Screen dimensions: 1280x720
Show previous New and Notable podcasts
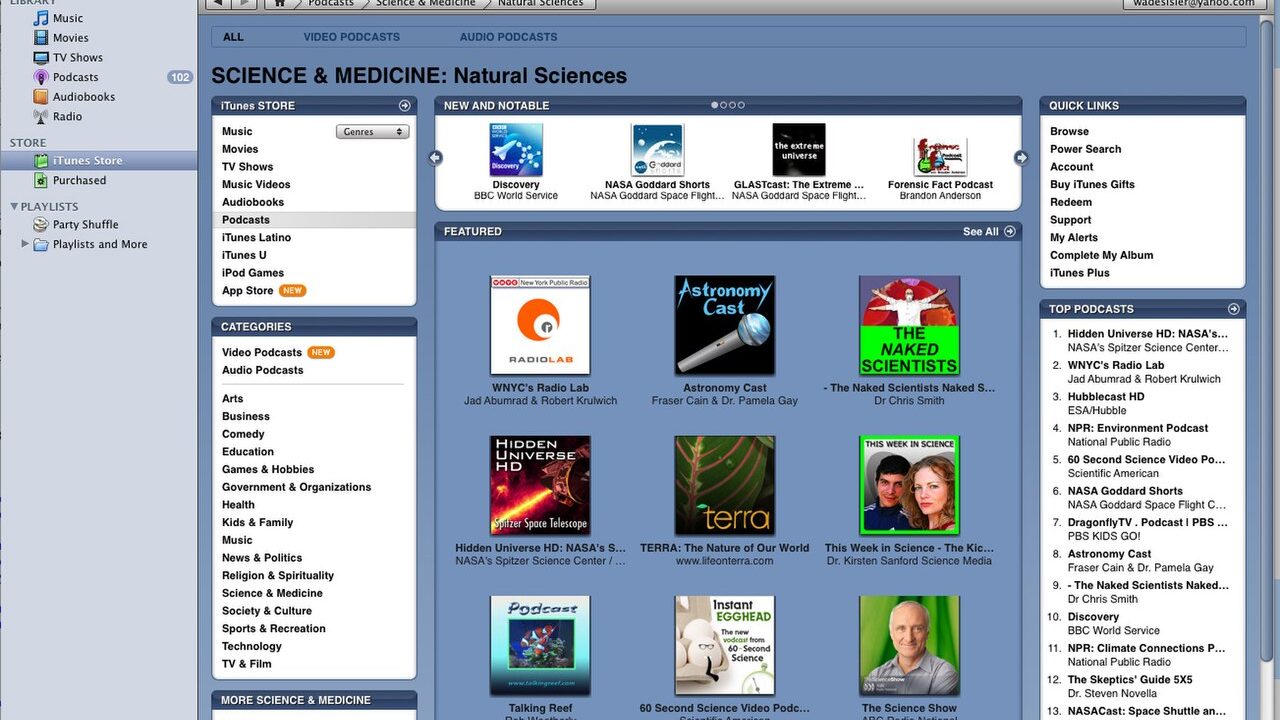point(435,157)
